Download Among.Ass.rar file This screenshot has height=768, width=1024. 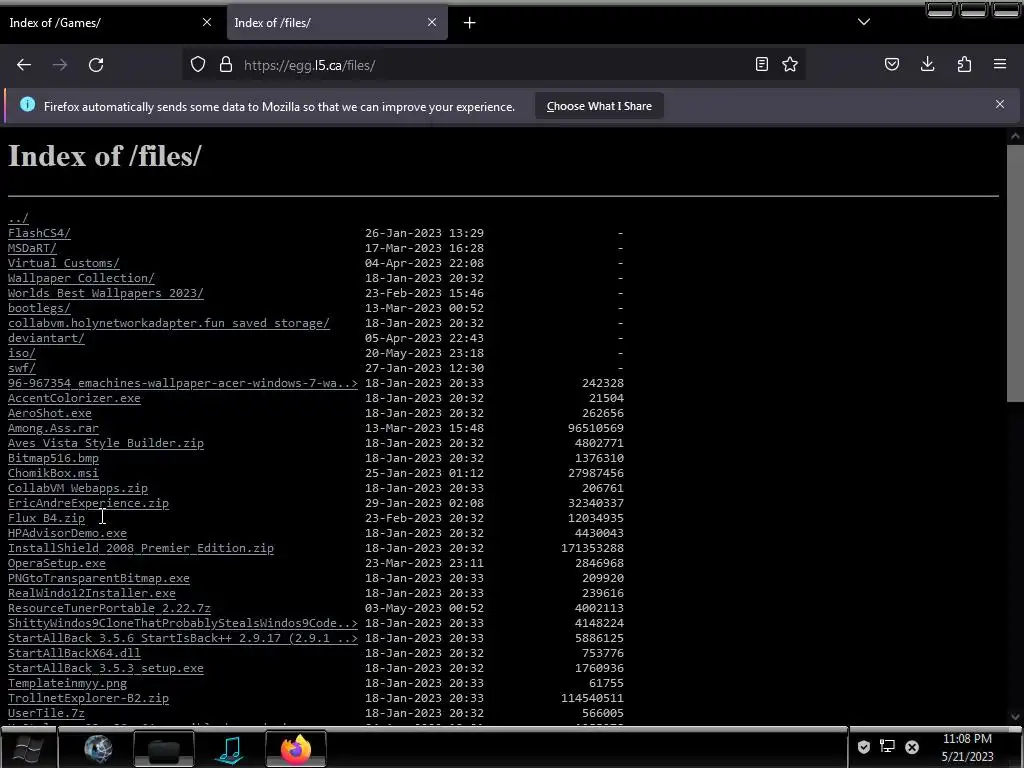[53, 428]
